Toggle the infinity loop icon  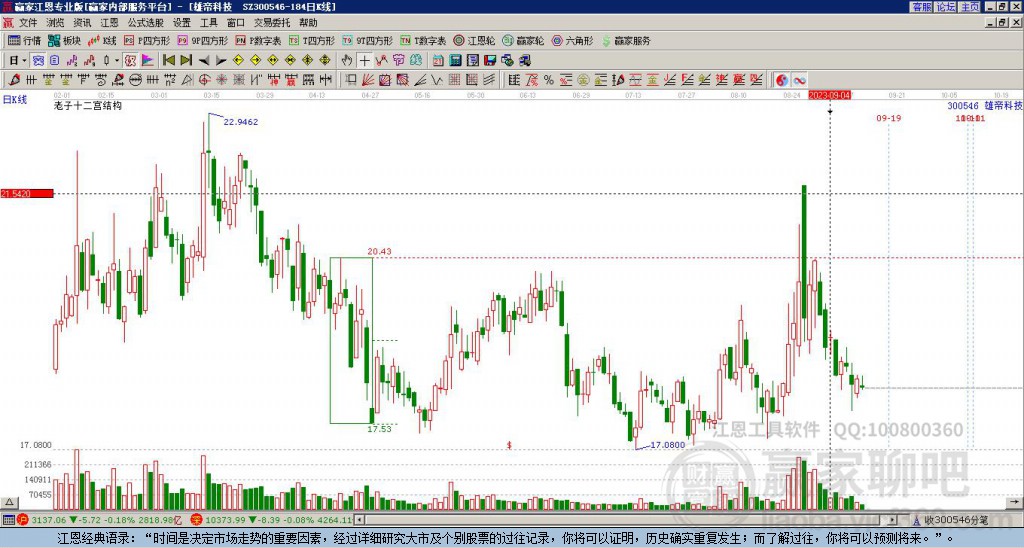799,80
